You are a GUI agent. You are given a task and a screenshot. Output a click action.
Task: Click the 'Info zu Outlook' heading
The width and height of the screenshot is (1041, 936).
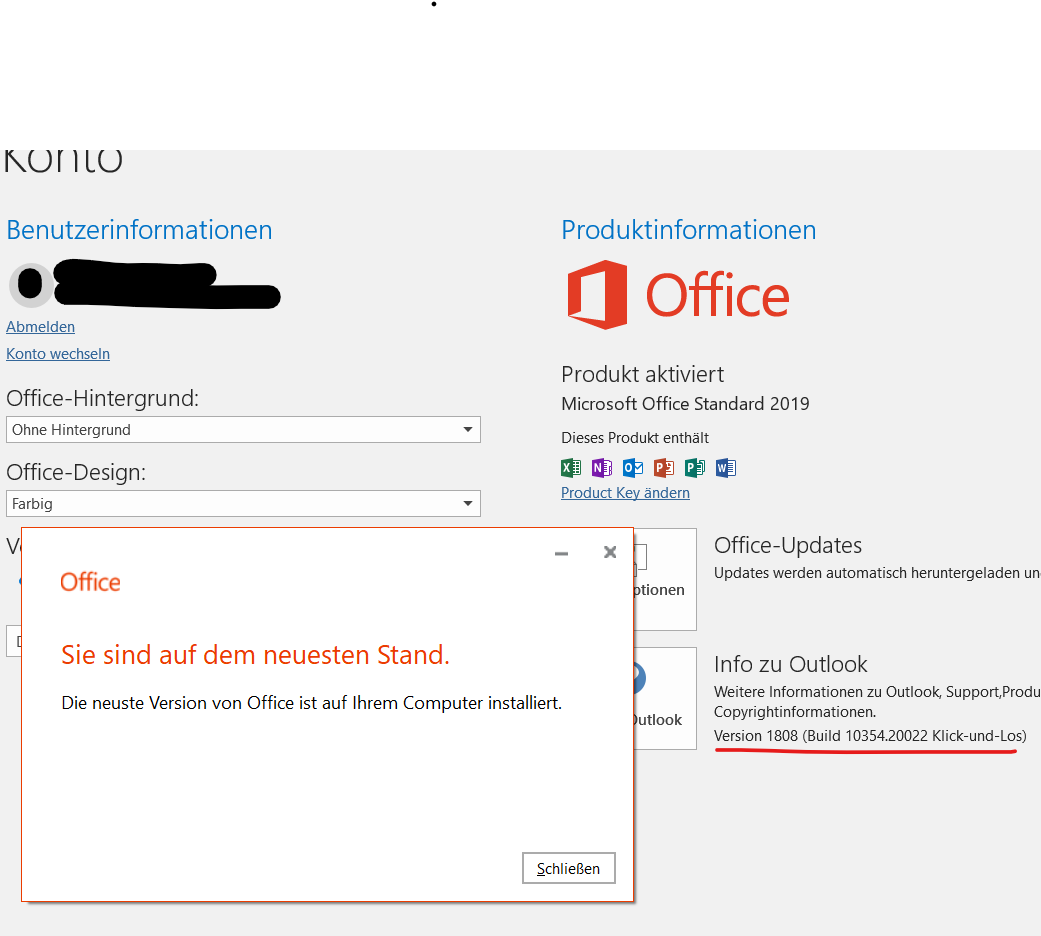[x=791, y=664]
